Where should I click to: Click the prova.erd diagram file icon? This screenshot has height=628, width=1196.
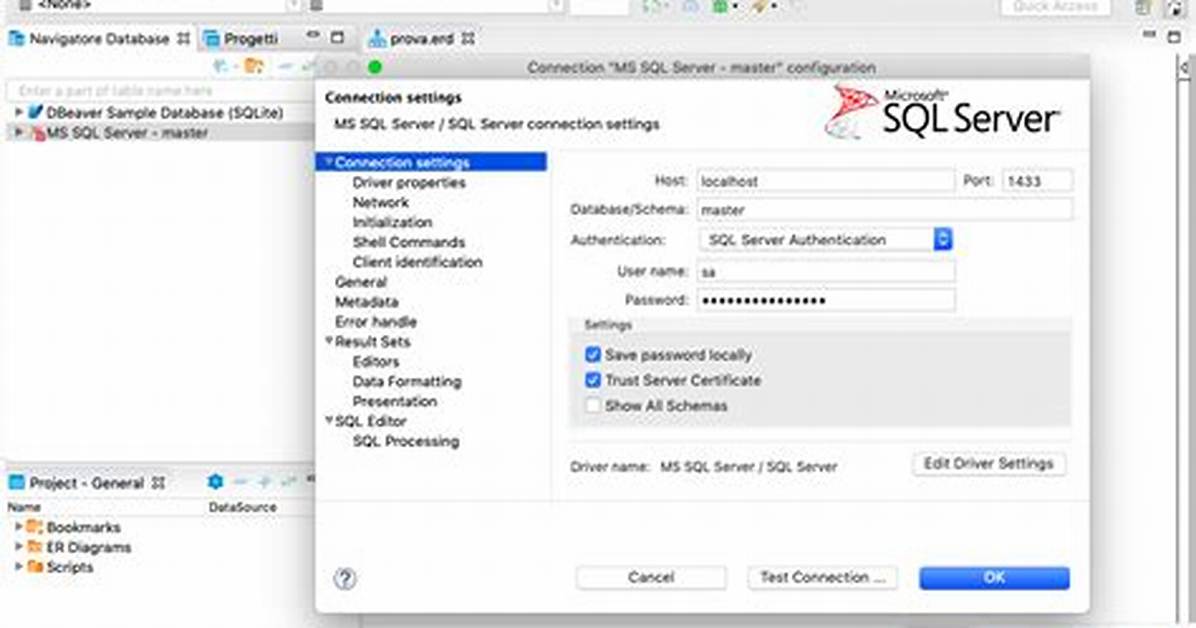click(x=377, y=38)
